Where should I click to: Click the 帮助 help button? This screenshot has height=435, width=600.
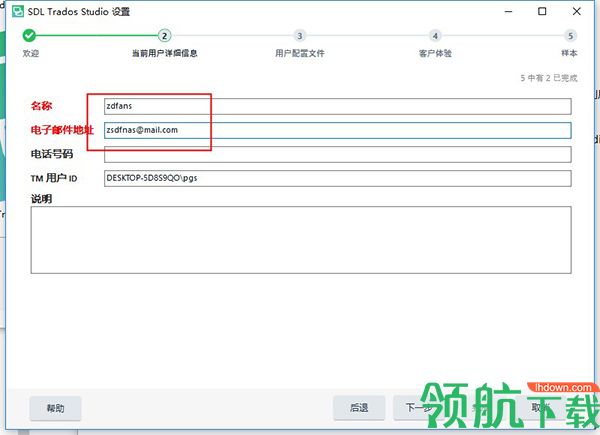55,408
